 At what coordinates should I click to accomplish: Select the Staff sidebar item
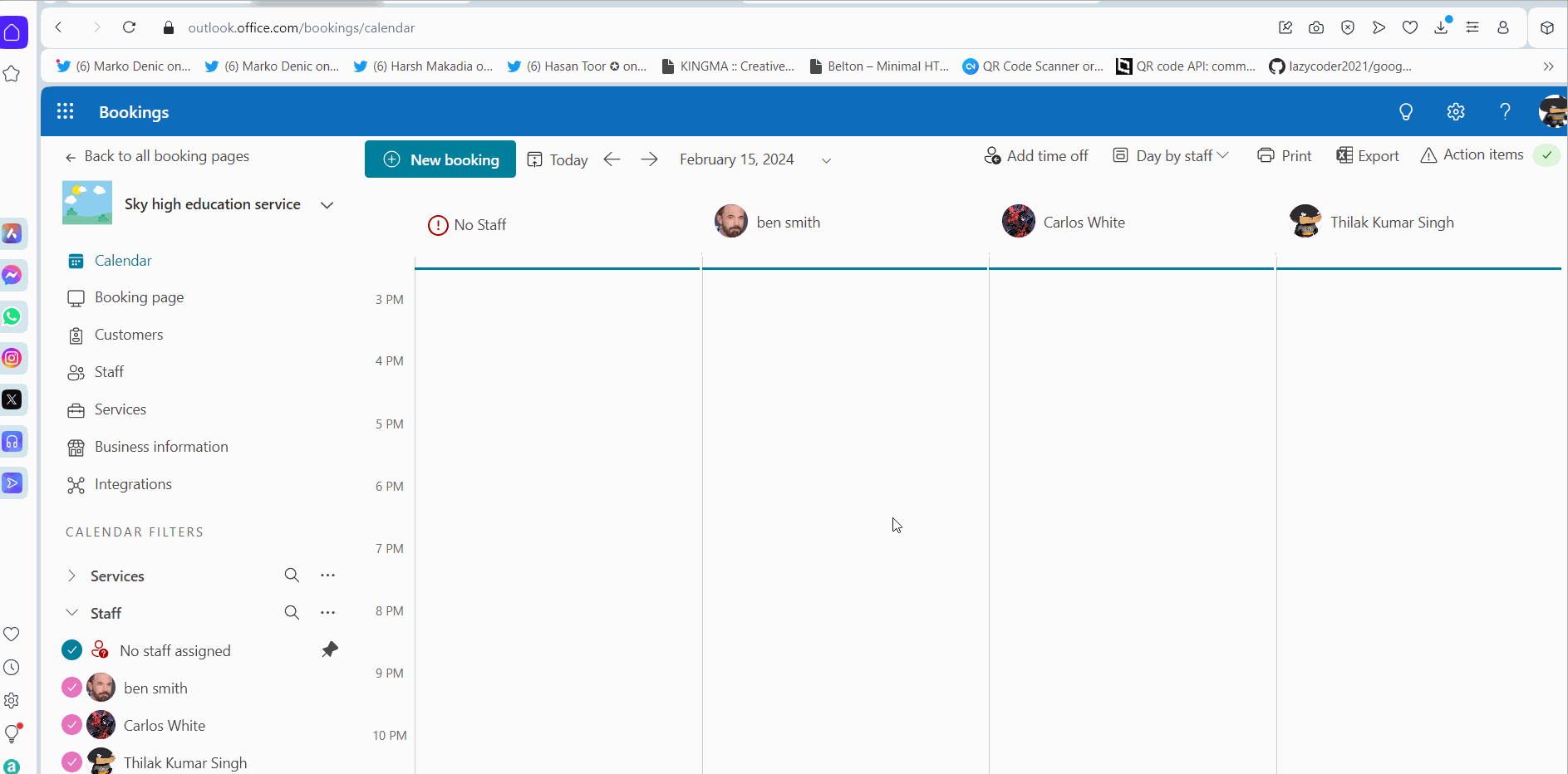[x=109, y=371]
